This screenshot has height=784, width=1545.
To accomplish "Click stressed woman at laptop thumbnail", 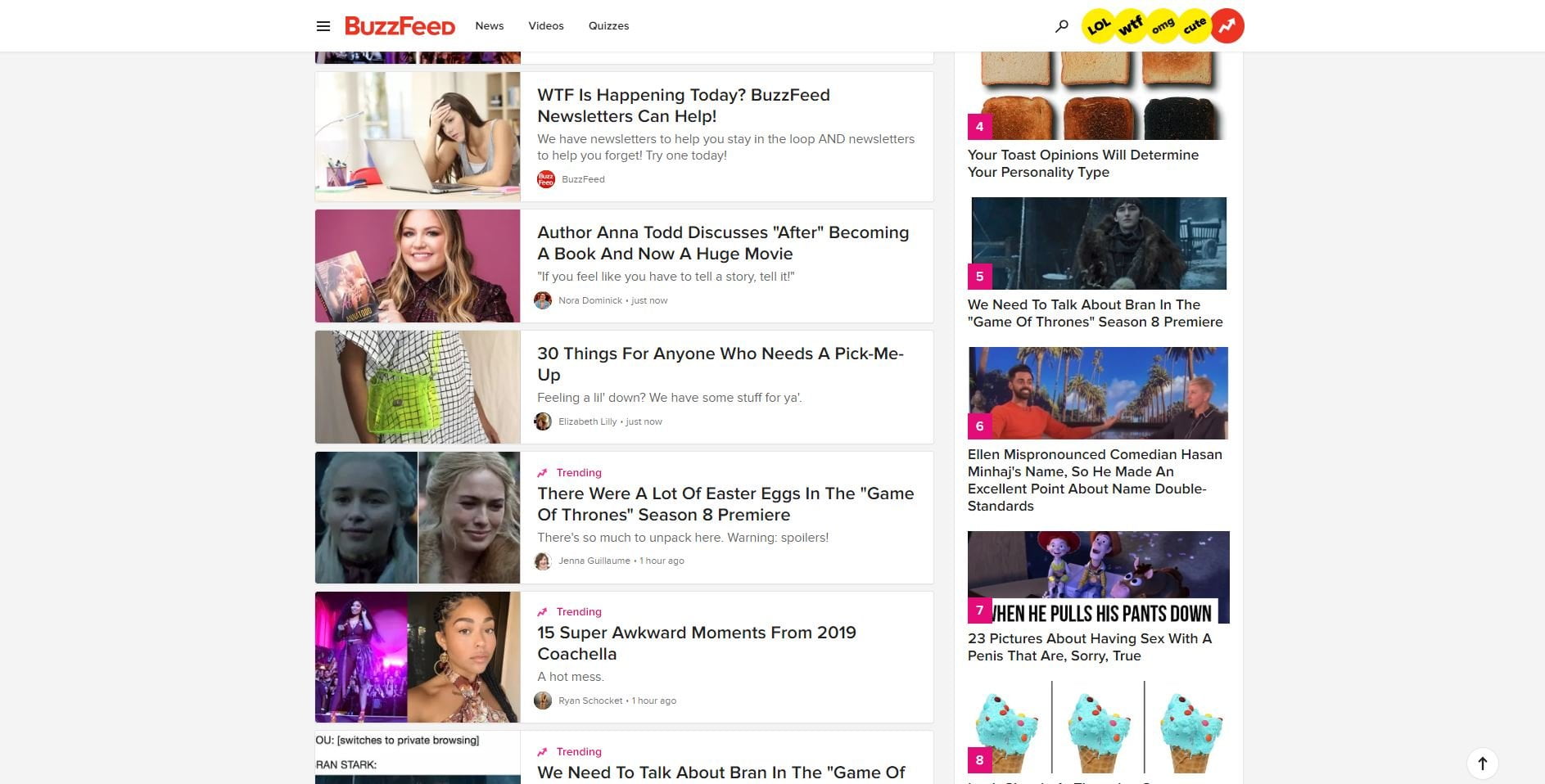I will (418, 137).
